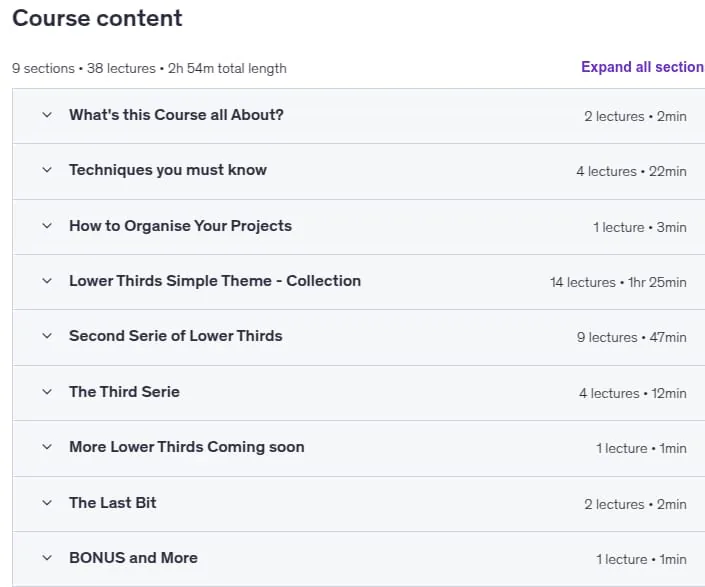Click "4 lectures • 22min" section summary
The height and width of the screenshot is (587, 705).
click(x=631, y=171)
